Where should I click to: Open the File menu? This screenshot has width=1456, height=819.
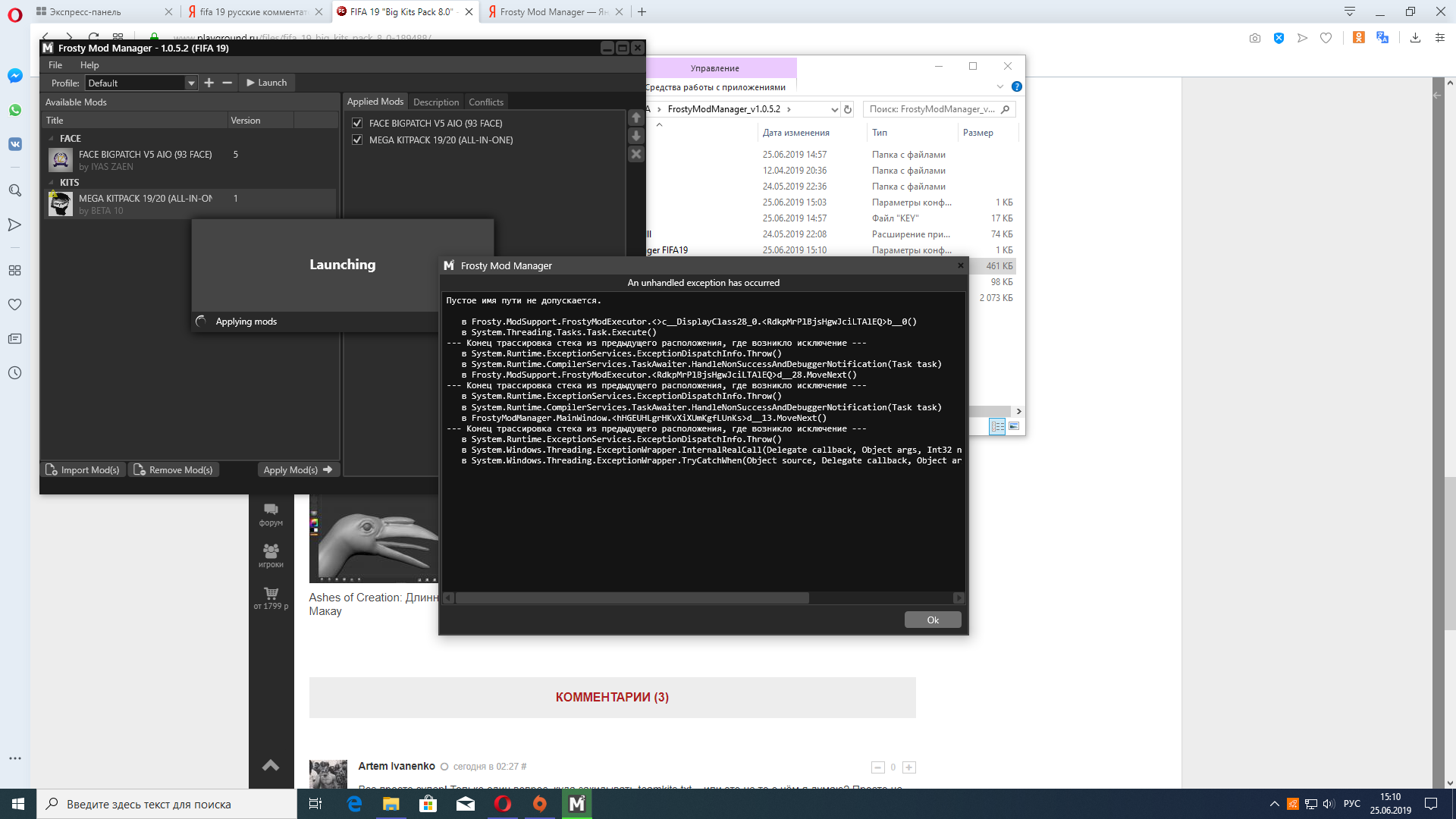[x=55, y=65]
